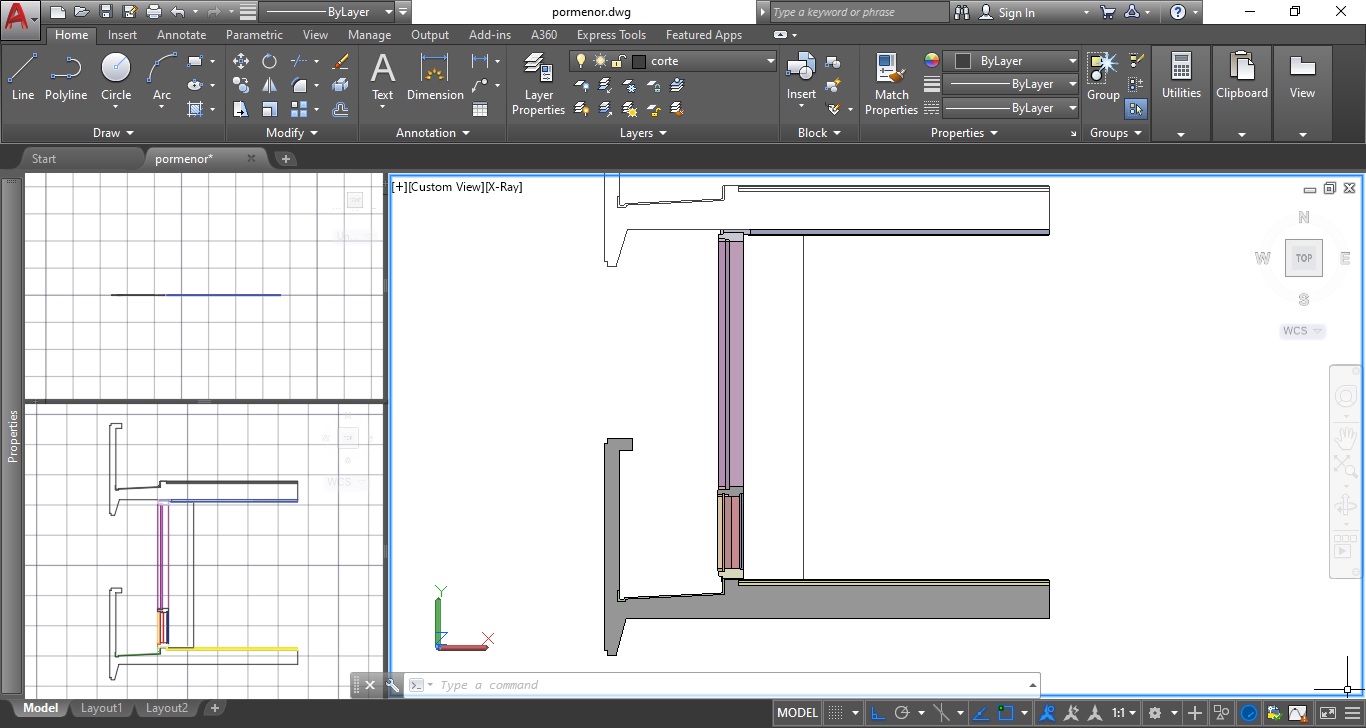Click the WCS label below ViewCube
This screenshot has width=1366, height=728.
tap(1301, 331)
